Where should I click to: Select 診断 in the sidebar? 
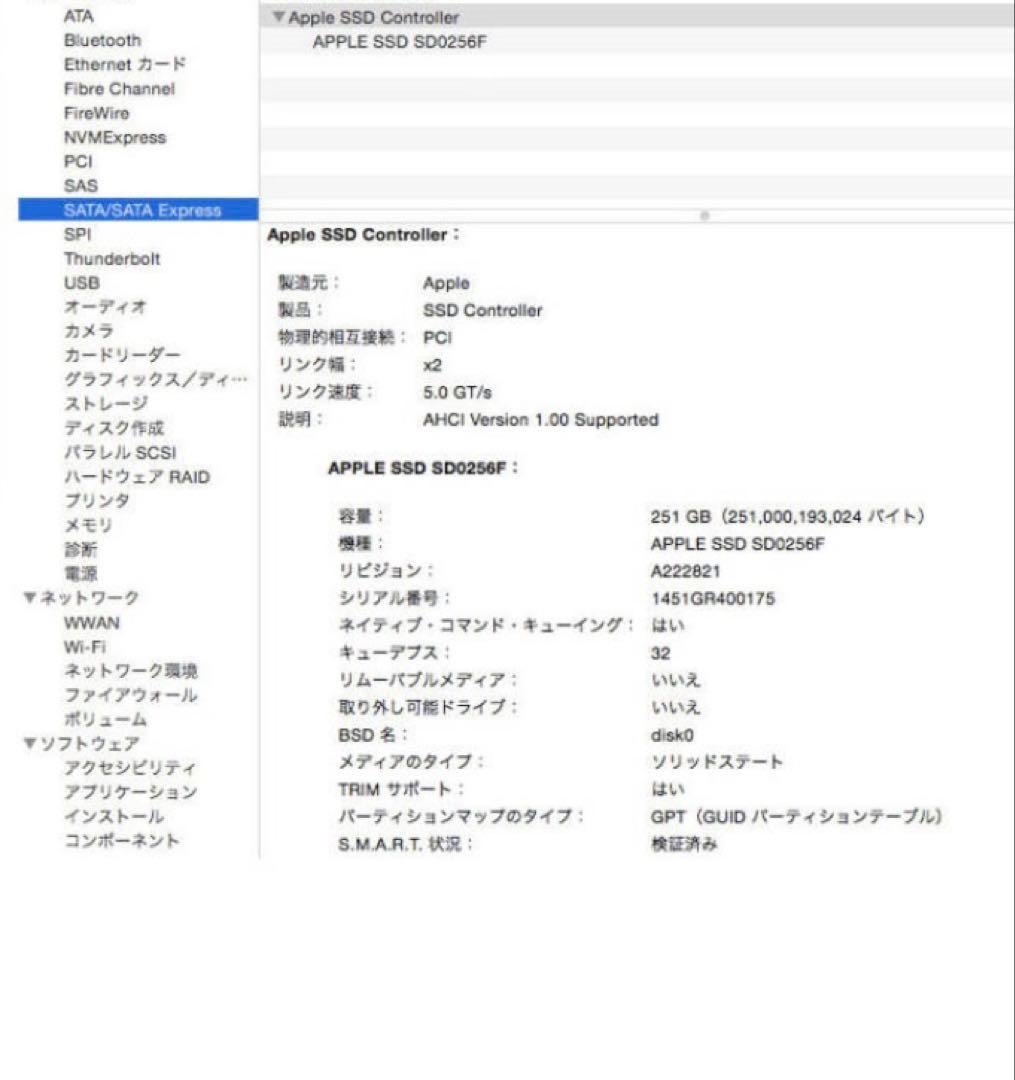click(81, 550)
